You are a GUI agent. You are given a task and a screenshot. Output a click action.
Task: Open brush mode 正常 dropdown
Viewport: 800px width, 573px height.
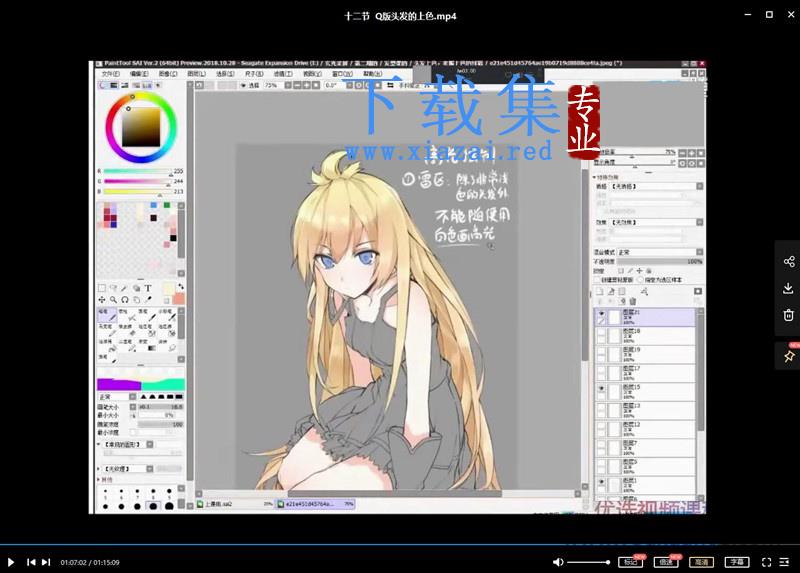click(117, 397)
